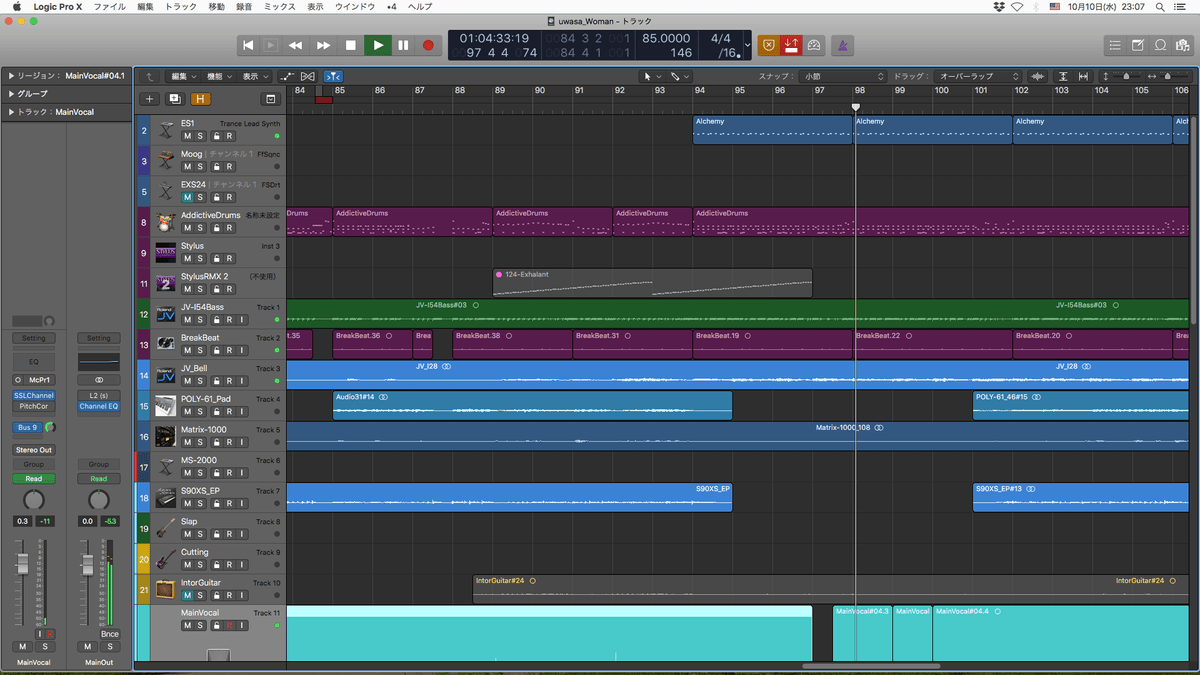Click the Bus 9 send button
Screen dimensions: 1200x675
click(x=27, y=427)
